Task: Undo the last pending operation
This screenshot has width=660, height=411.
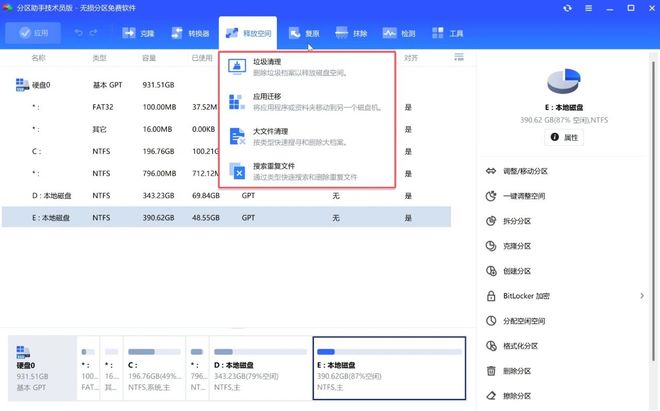Action: point(78,33)
